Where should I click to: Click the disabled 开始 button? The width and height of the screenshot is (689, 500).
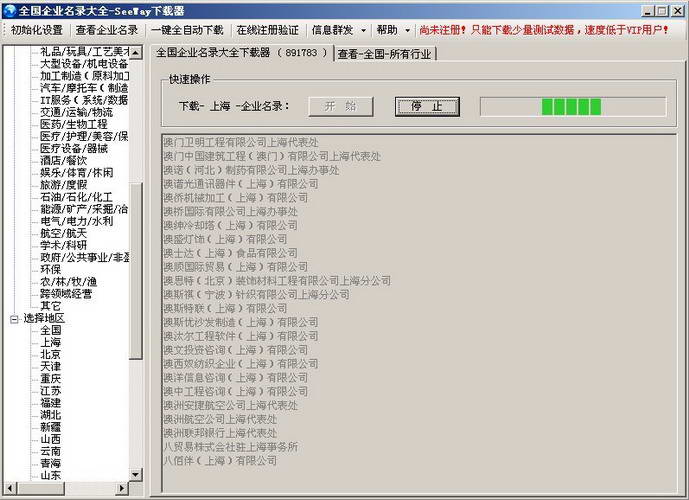pyautogui.click(x=341, y=106)
